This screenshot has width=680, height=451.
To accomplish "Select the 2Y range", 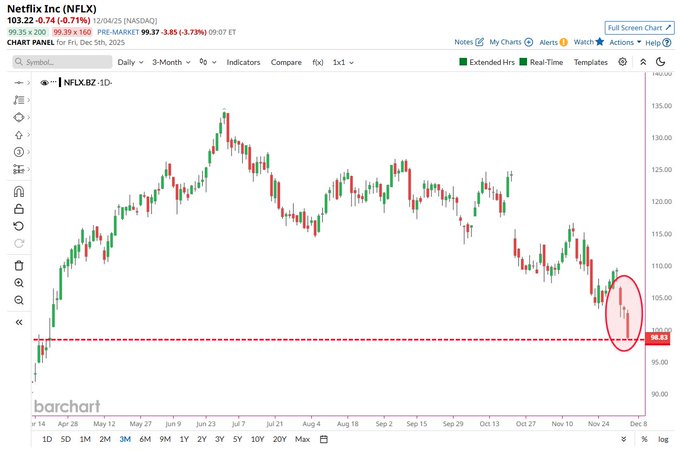I will 202,439.
